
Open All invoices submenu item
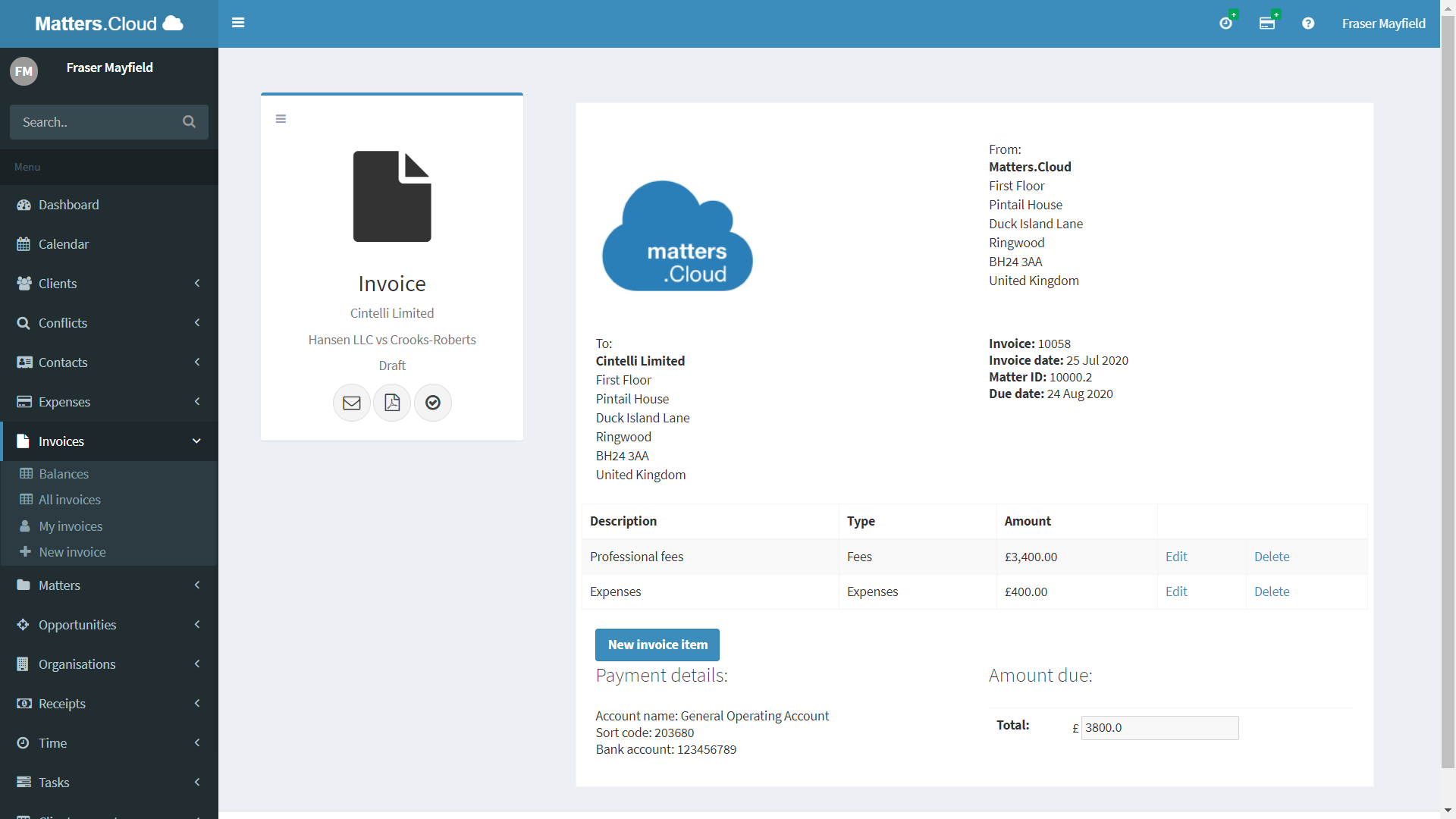(109, 500)
